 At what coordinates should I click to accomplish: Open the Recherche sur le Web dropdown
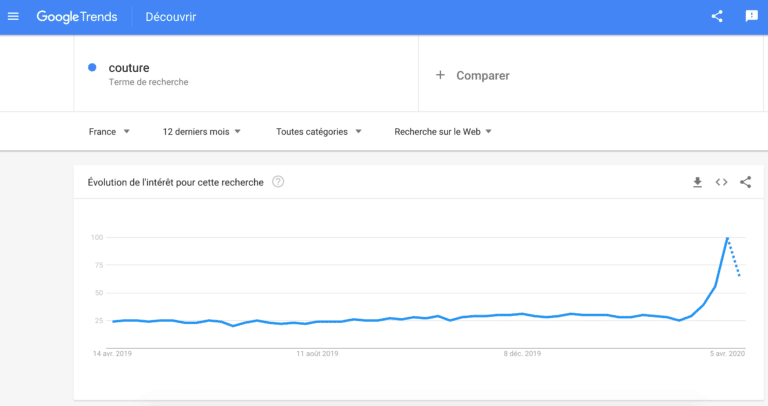[443, 132]
